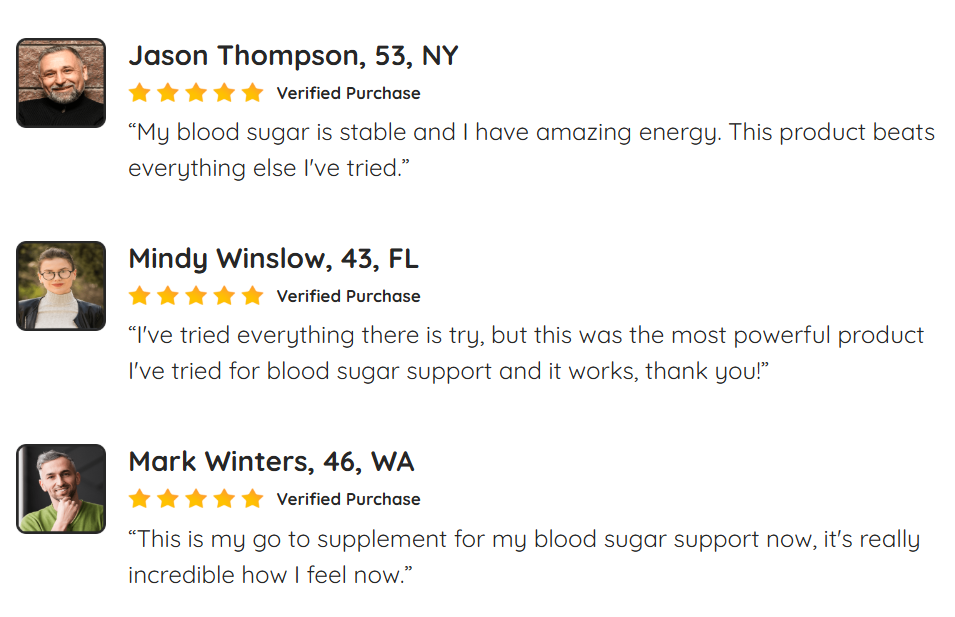Click the fifth star in Mark Winters' rating
Screen dimensions: 955x617
click(252, 499)
